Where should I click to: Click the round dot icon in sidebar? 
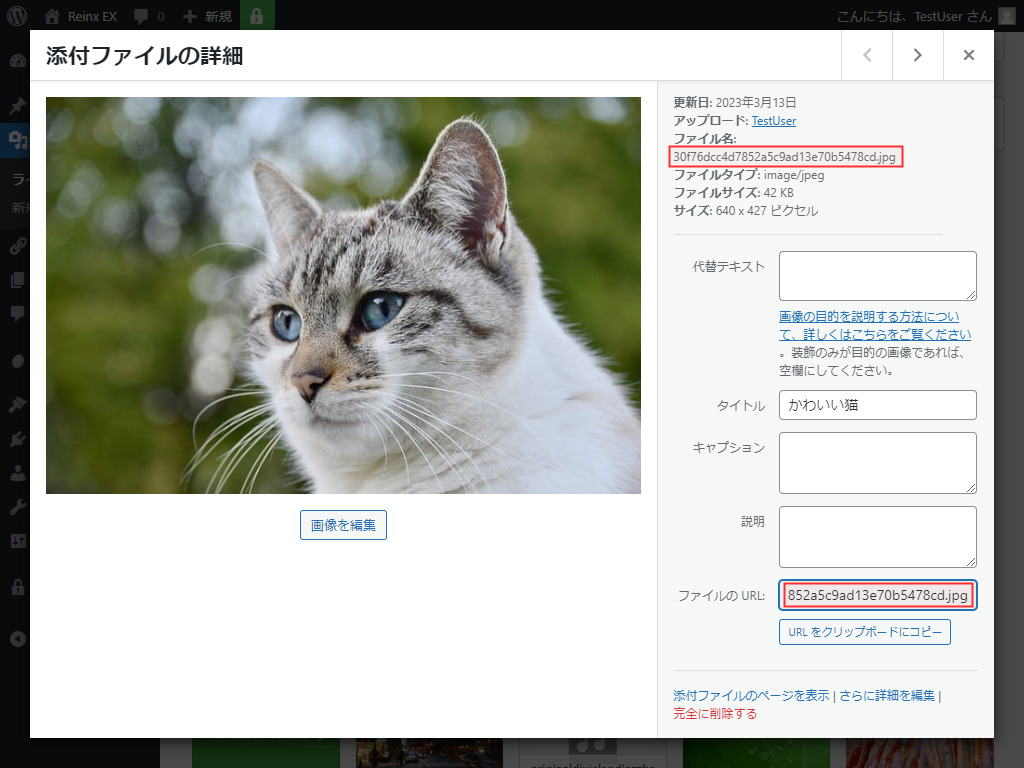[x=18, y=361]
